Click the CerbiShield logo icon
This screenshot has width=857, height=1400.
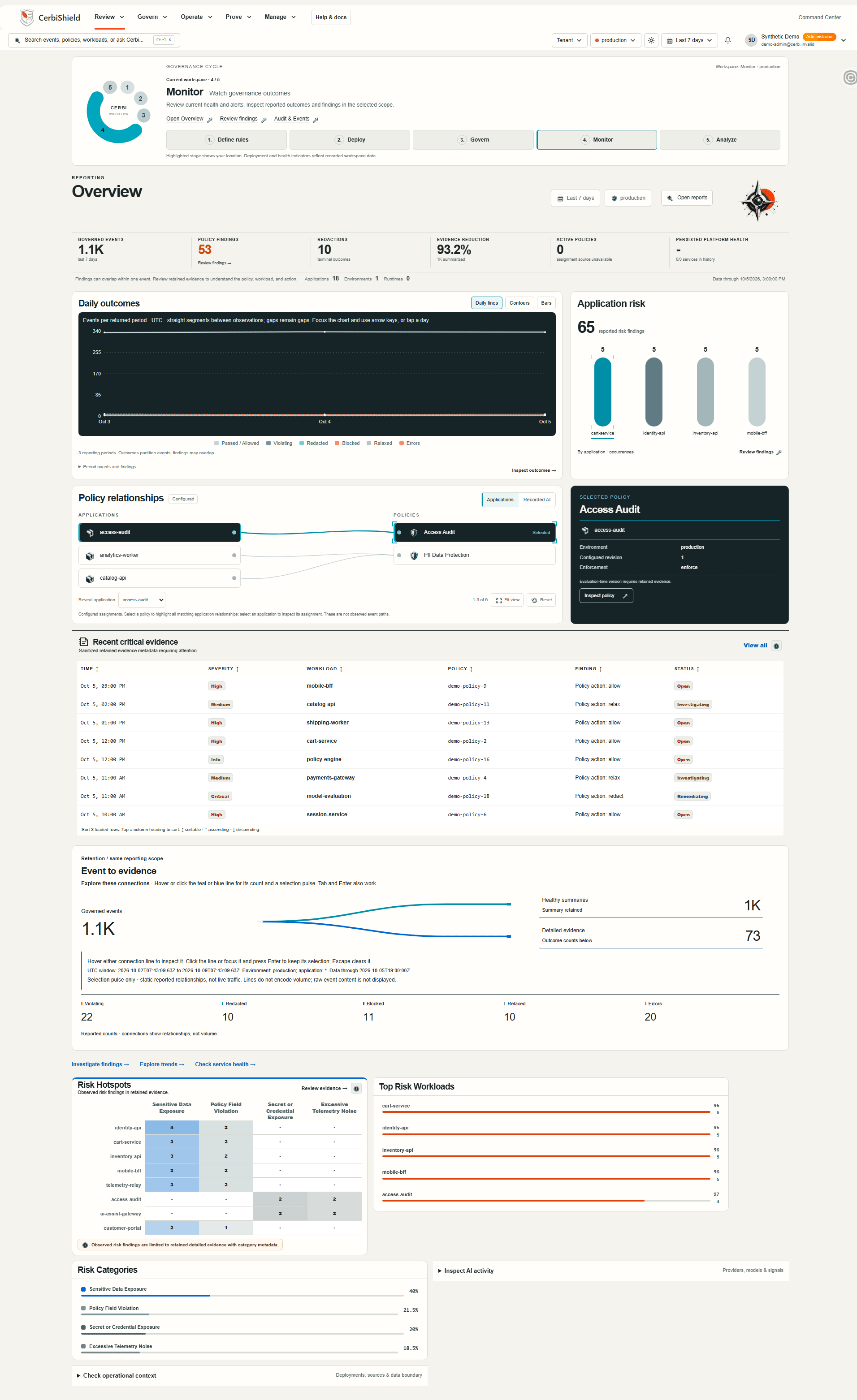pyautogui.click(x=26, y=17)
